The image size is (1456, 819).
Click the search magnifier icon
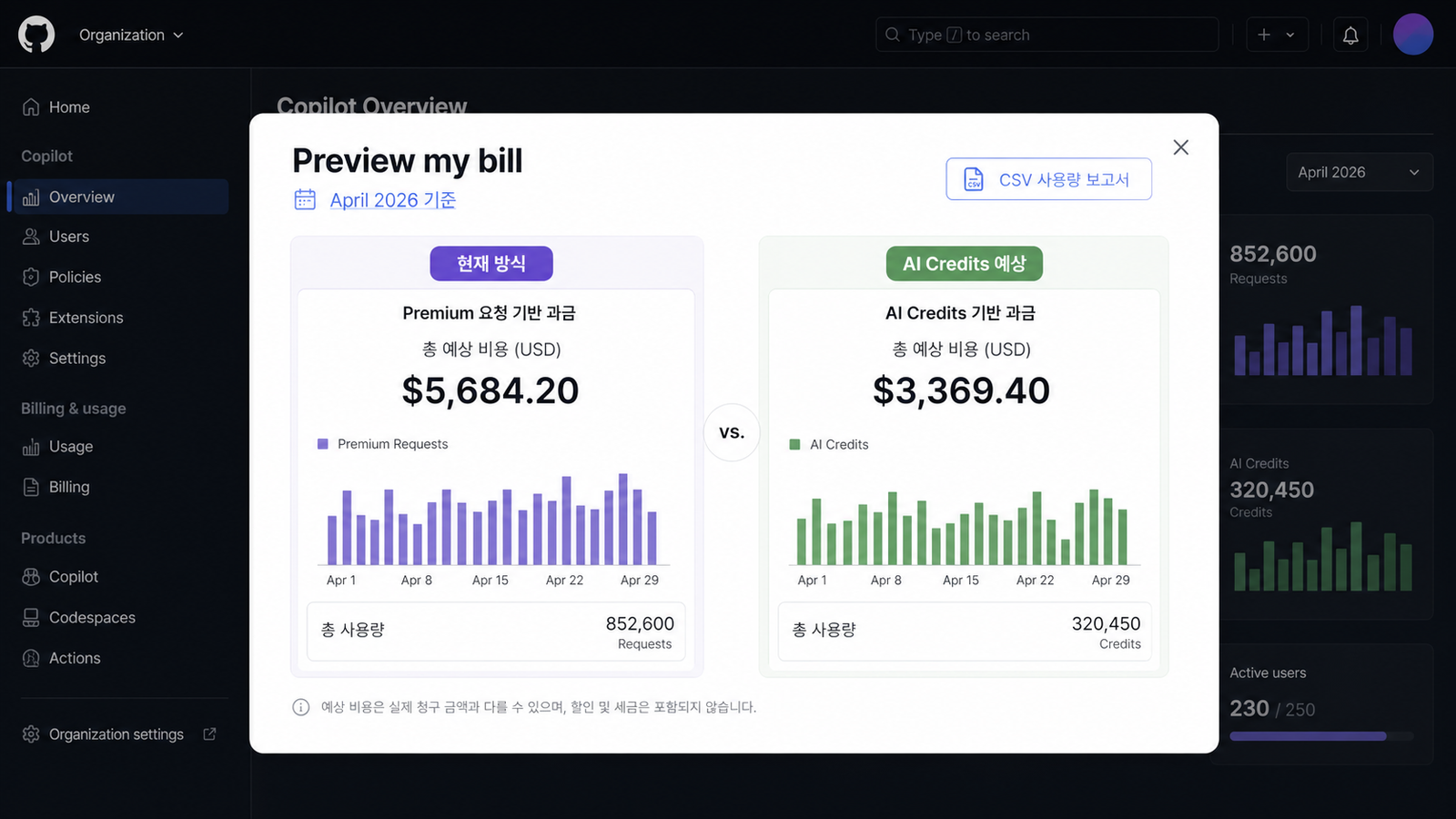pos(893,35)
